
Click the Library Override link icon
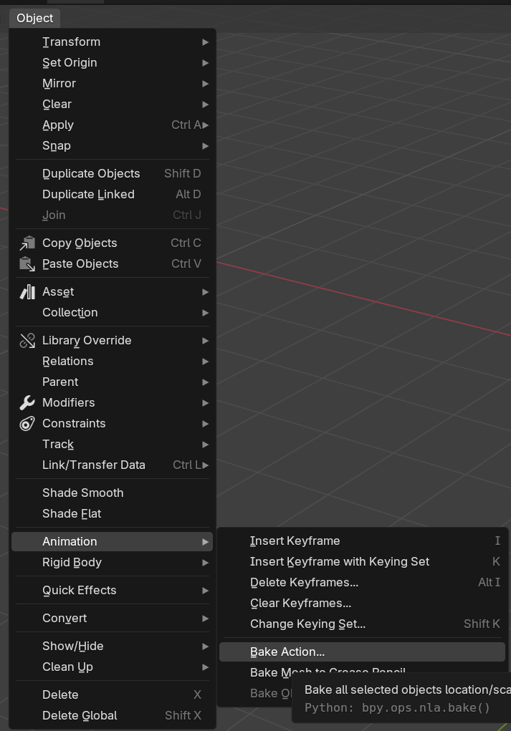click(x=28, y=340)
